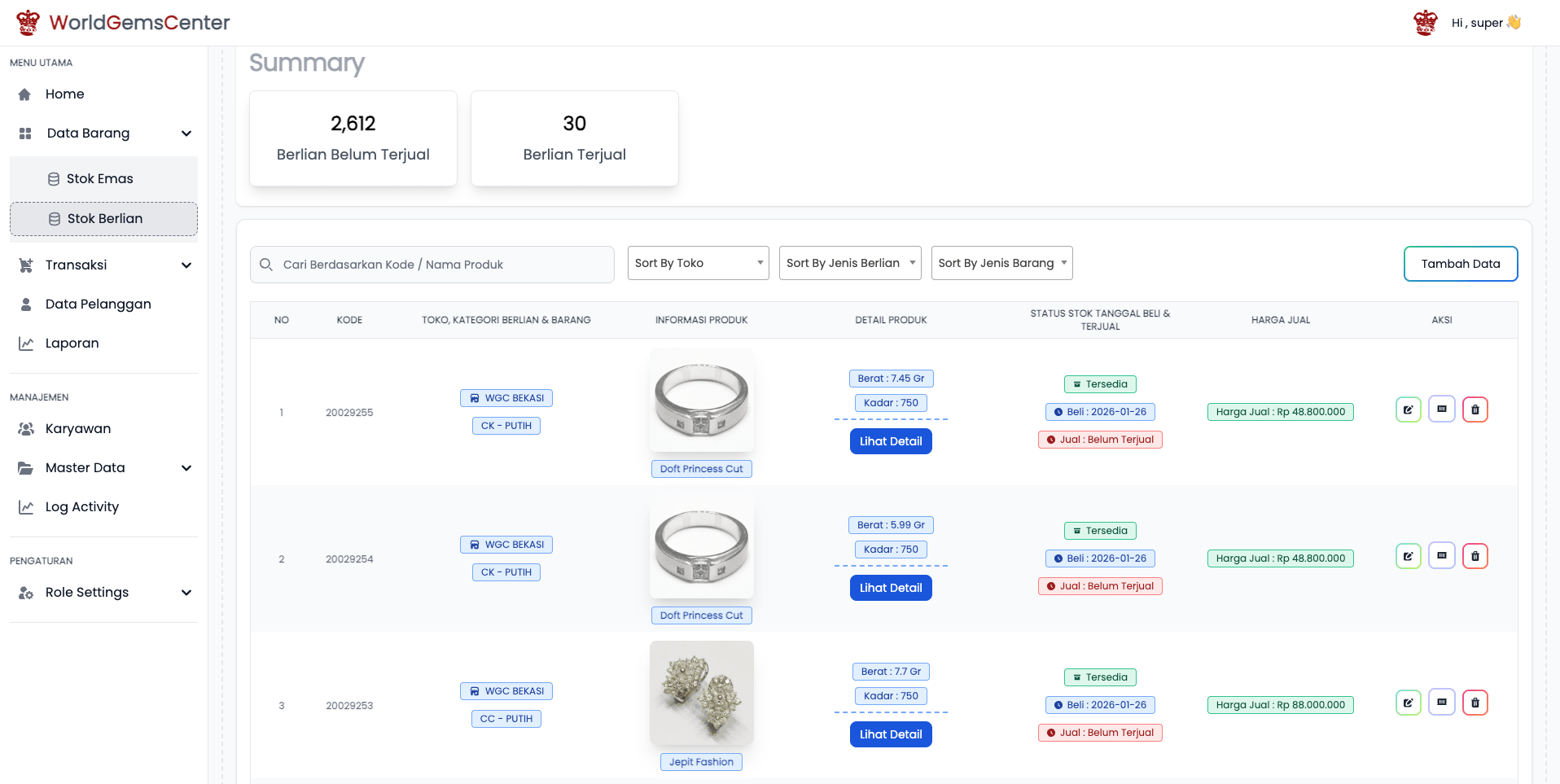
Task: Delete the item with code 20029255
Action: coord(1475,410)
